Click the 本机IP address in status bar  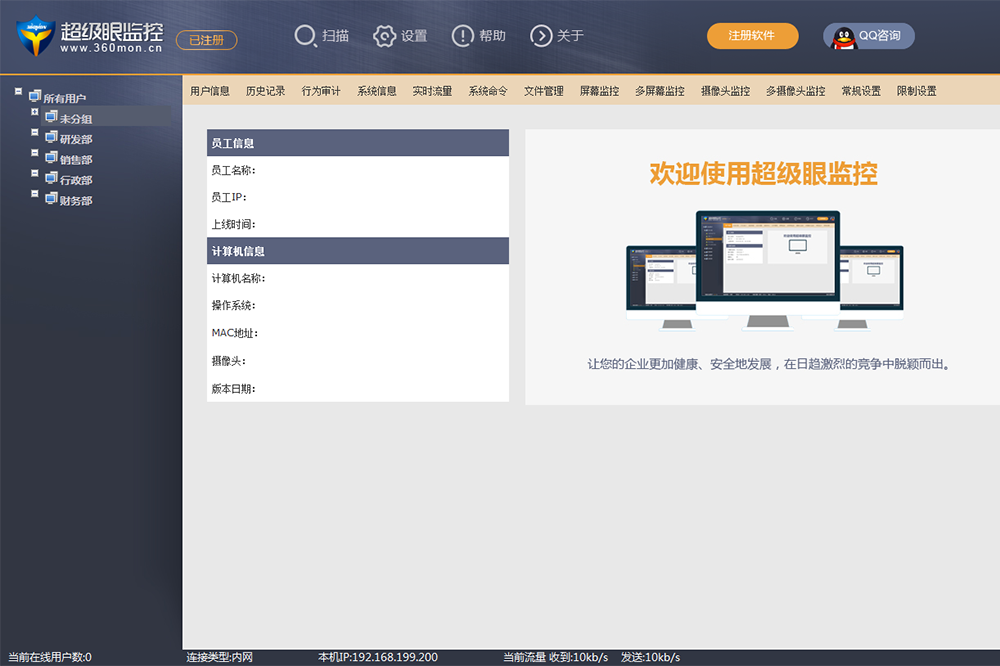pos(378,657)
